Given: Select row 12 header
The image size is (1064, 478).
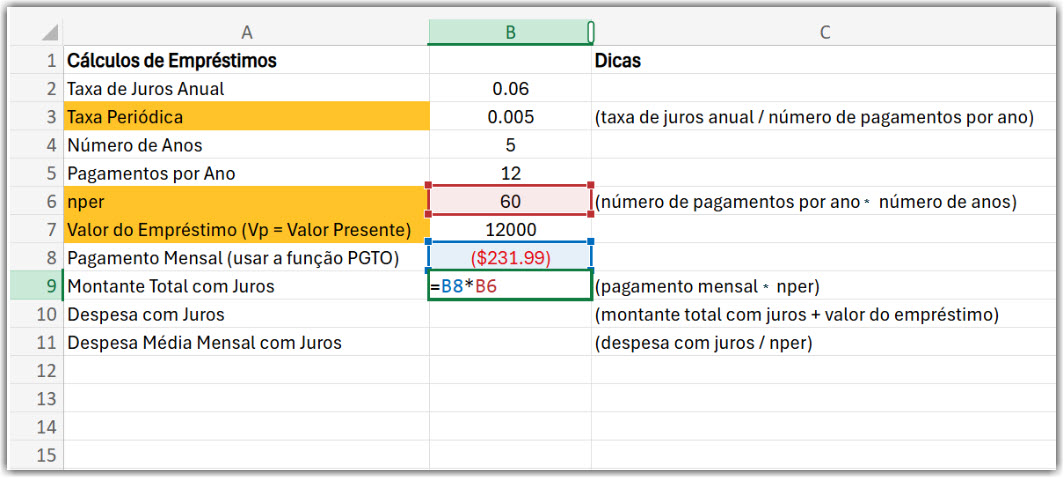Looking at the screenshot, I should pyautogui.click(x=35, y=371).
